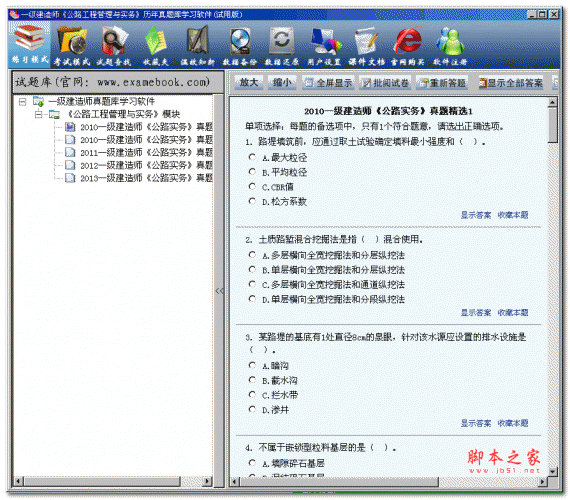570x500 pixels.
Task: Open user settings (用户设置)
Action: [x=324, y=46]
